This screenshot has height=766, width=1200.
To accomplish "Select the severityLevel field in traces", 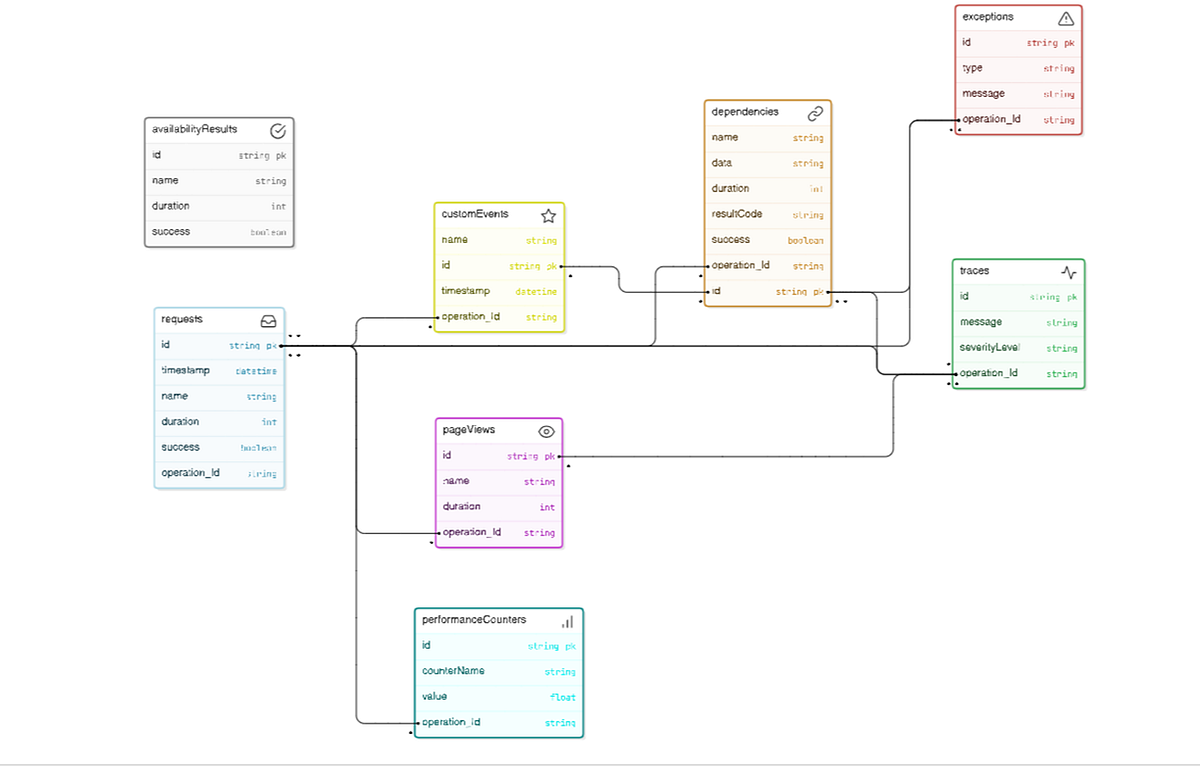I will pos(1017,347).
